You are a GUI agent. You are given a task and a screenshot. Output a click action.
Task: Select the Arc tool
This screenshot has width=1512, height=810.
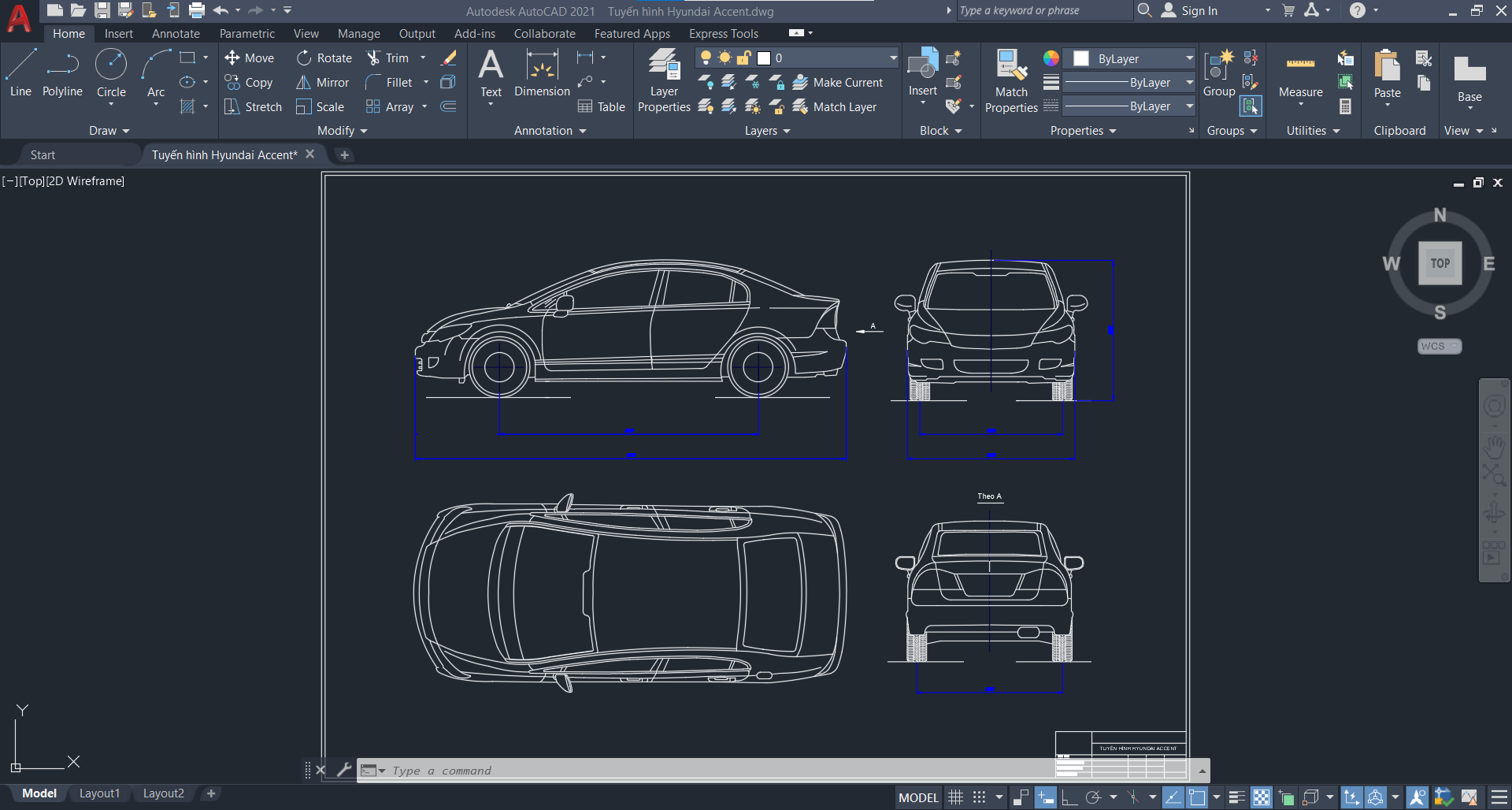point(156,72)
